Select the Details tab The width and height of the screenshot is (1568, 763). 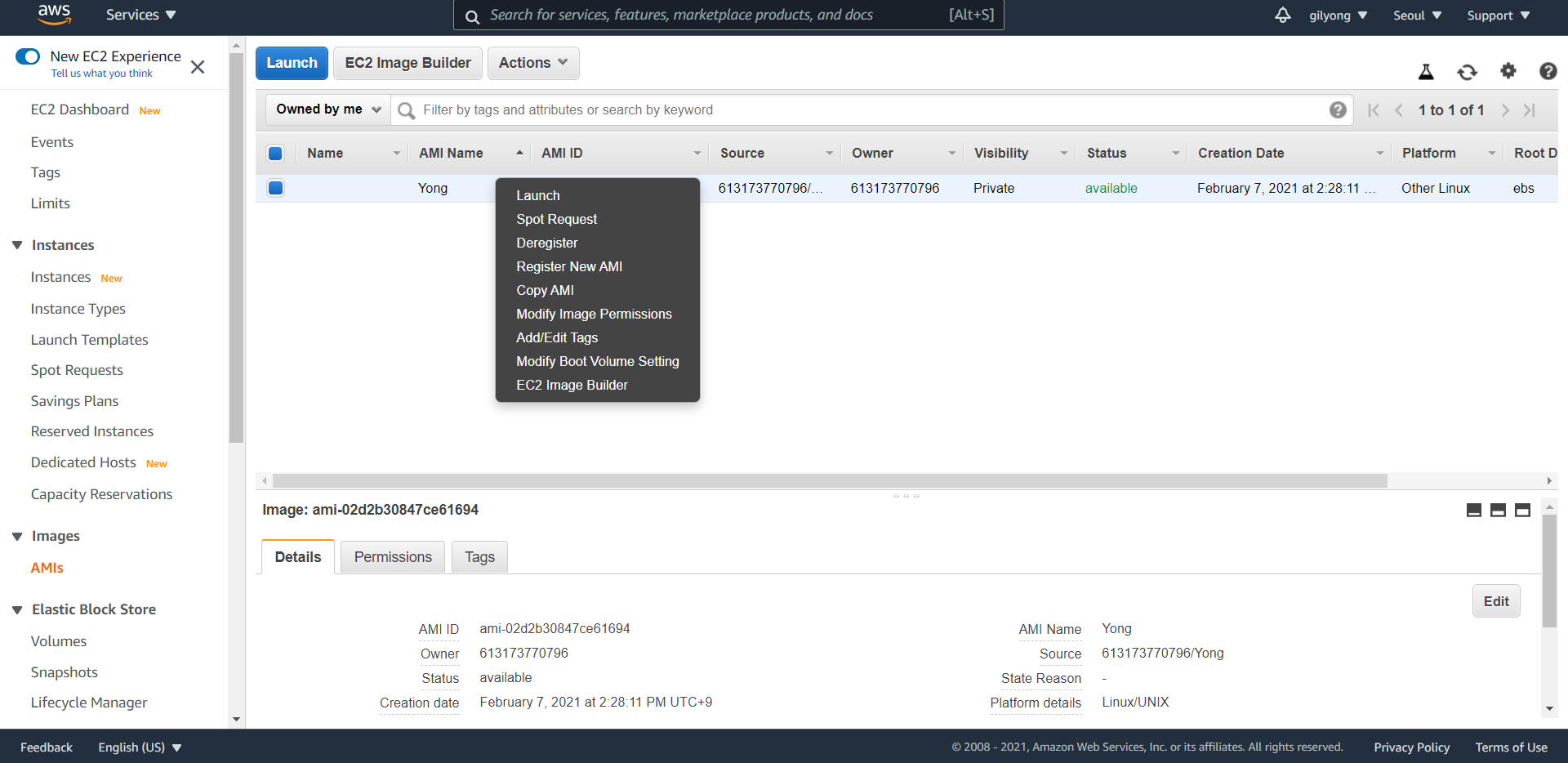(298, 557)
